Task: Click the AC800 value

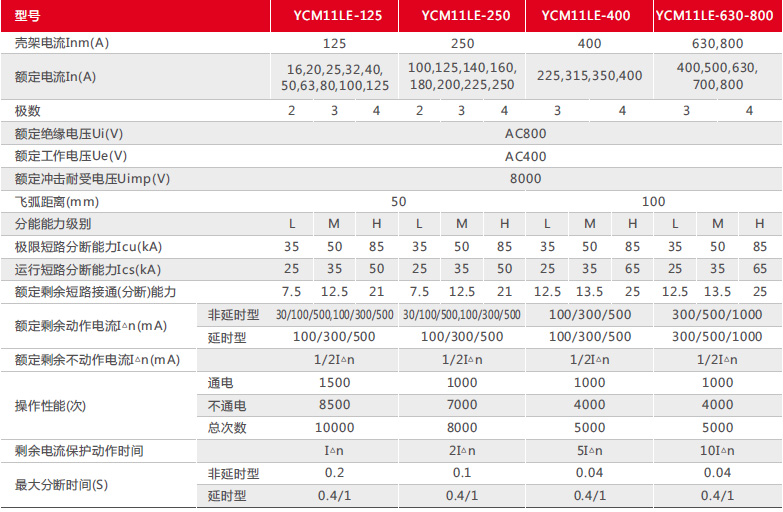Action: click(526, 134)
